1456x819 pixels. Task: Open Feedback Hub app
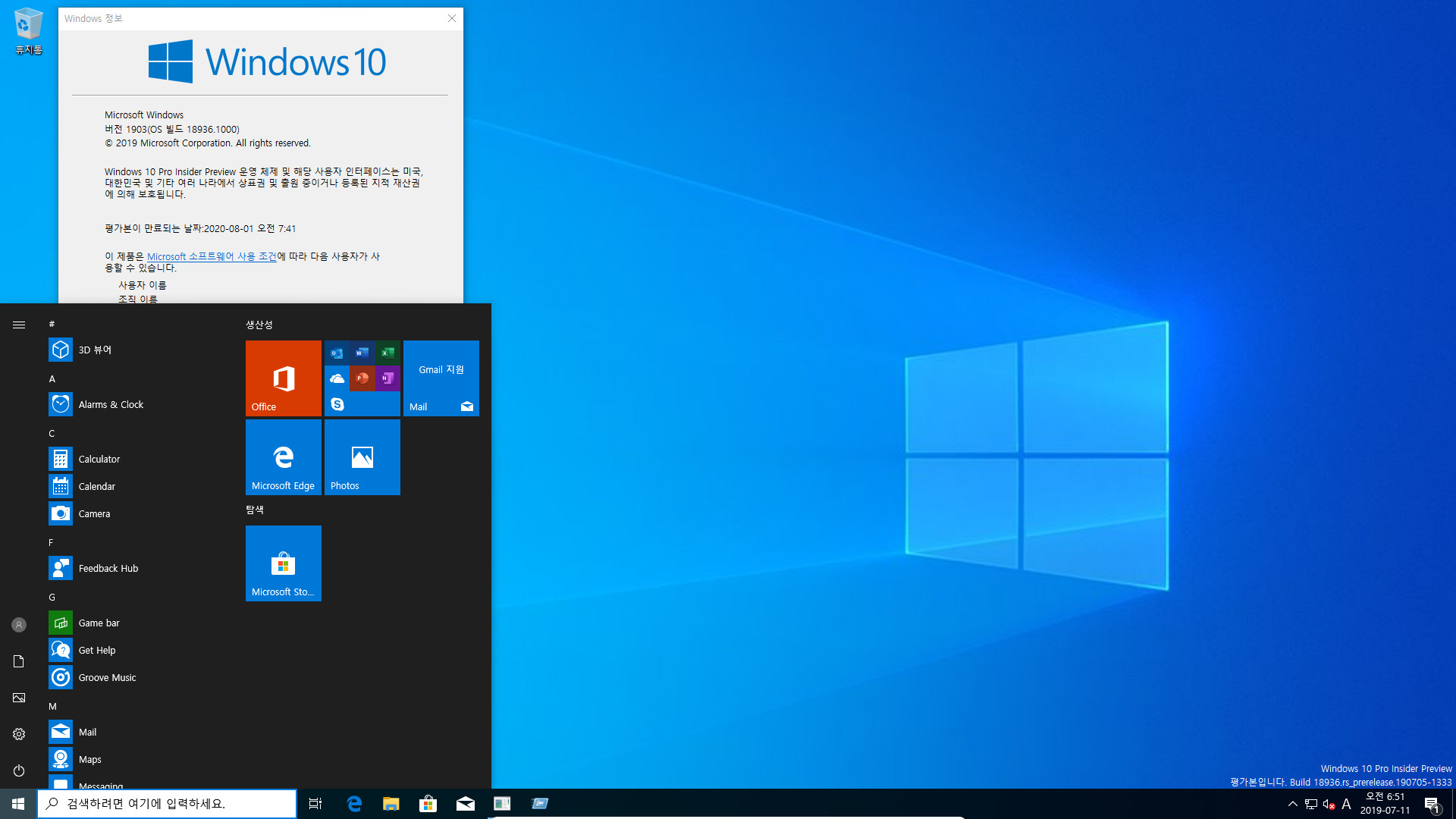coord(136,568)
